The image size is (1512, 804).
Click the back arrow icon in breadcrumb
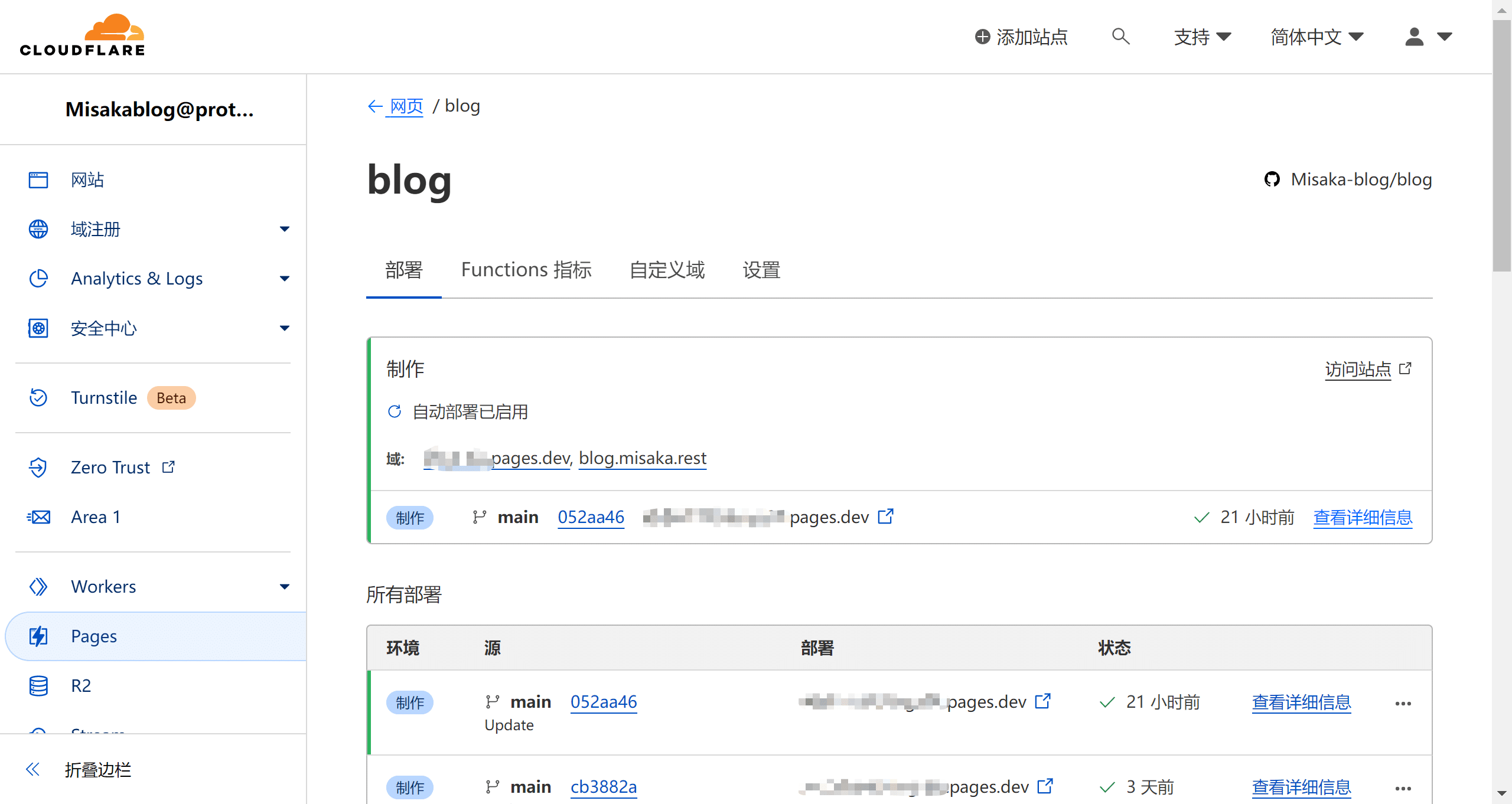coord(375,106)
